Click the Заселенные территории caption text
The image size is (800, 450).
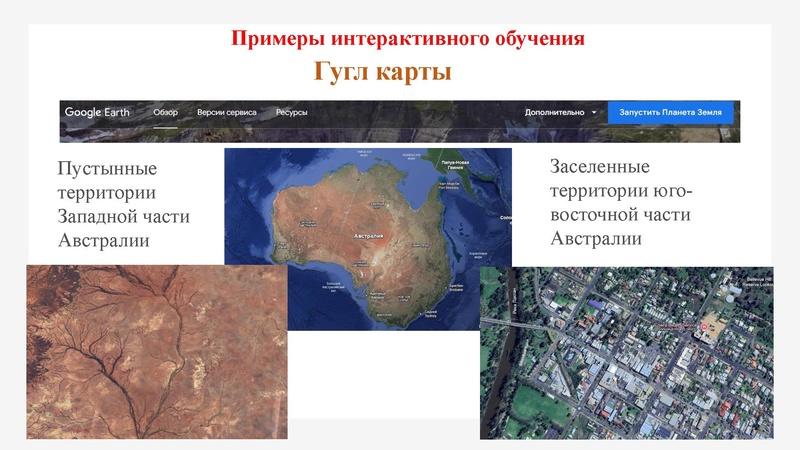(621, 203)
